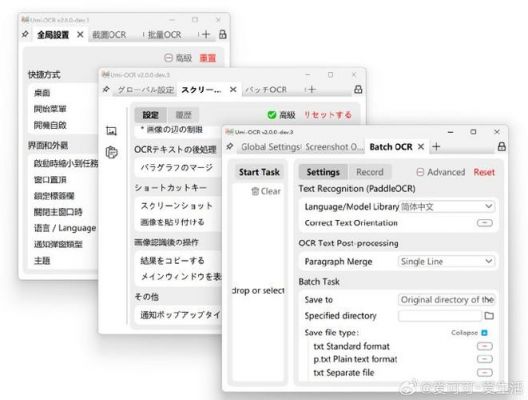The width and height of the screenshot is (528, 400).
Task: Switch to Global Settings tab in English window
Action: coord(270,147)
